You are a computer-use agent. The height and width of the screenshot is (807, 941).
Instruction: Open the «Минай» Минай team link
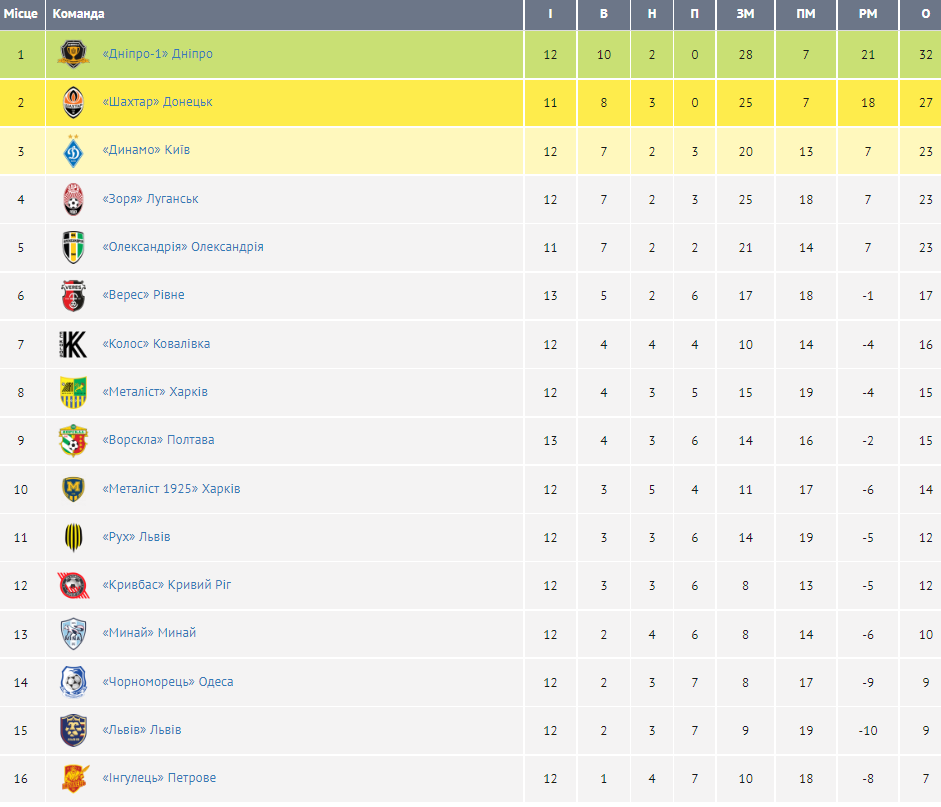coord(149,633)
